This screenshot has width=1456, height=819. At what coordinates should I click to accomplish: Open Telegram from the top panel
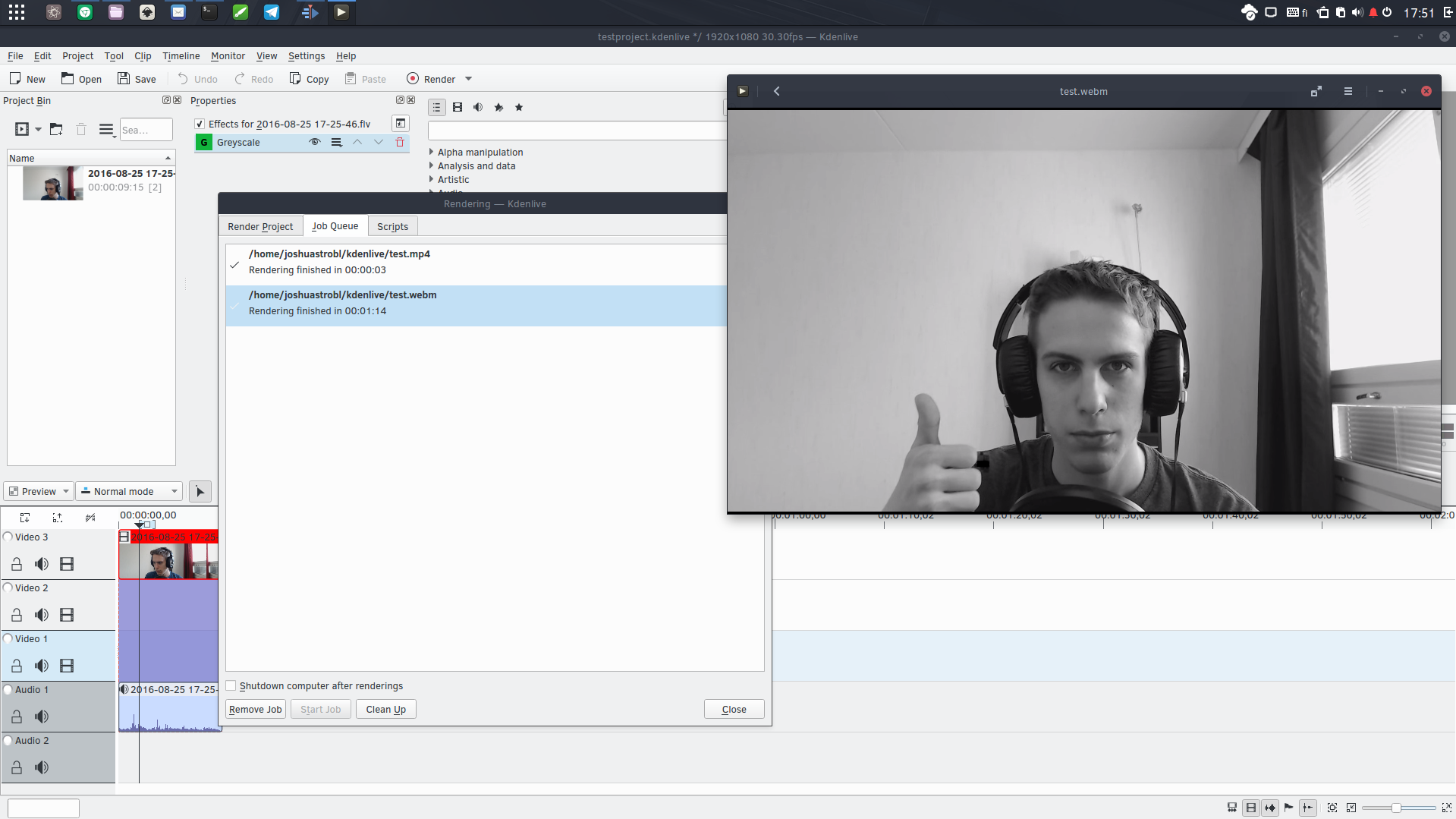point(271,12)
